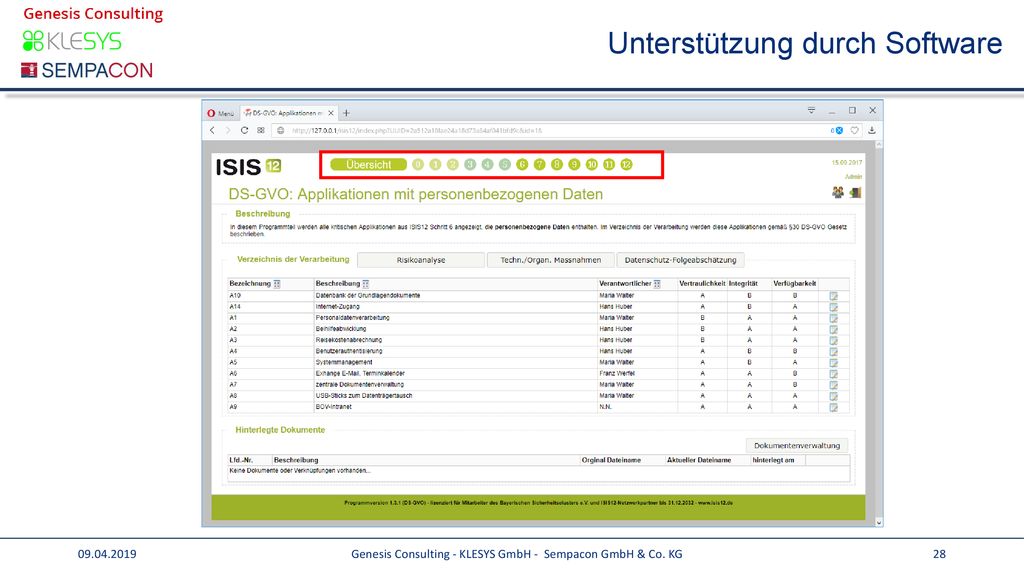Open the Opera tab menu icon
The image size is (1024, 576).
click(x=811, y=110)
